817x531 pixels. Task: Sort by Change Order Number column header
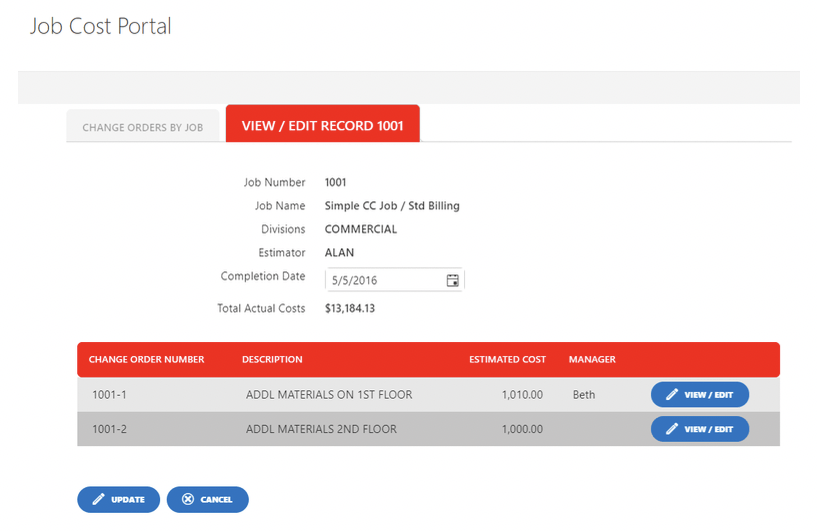tap(146, 360)
